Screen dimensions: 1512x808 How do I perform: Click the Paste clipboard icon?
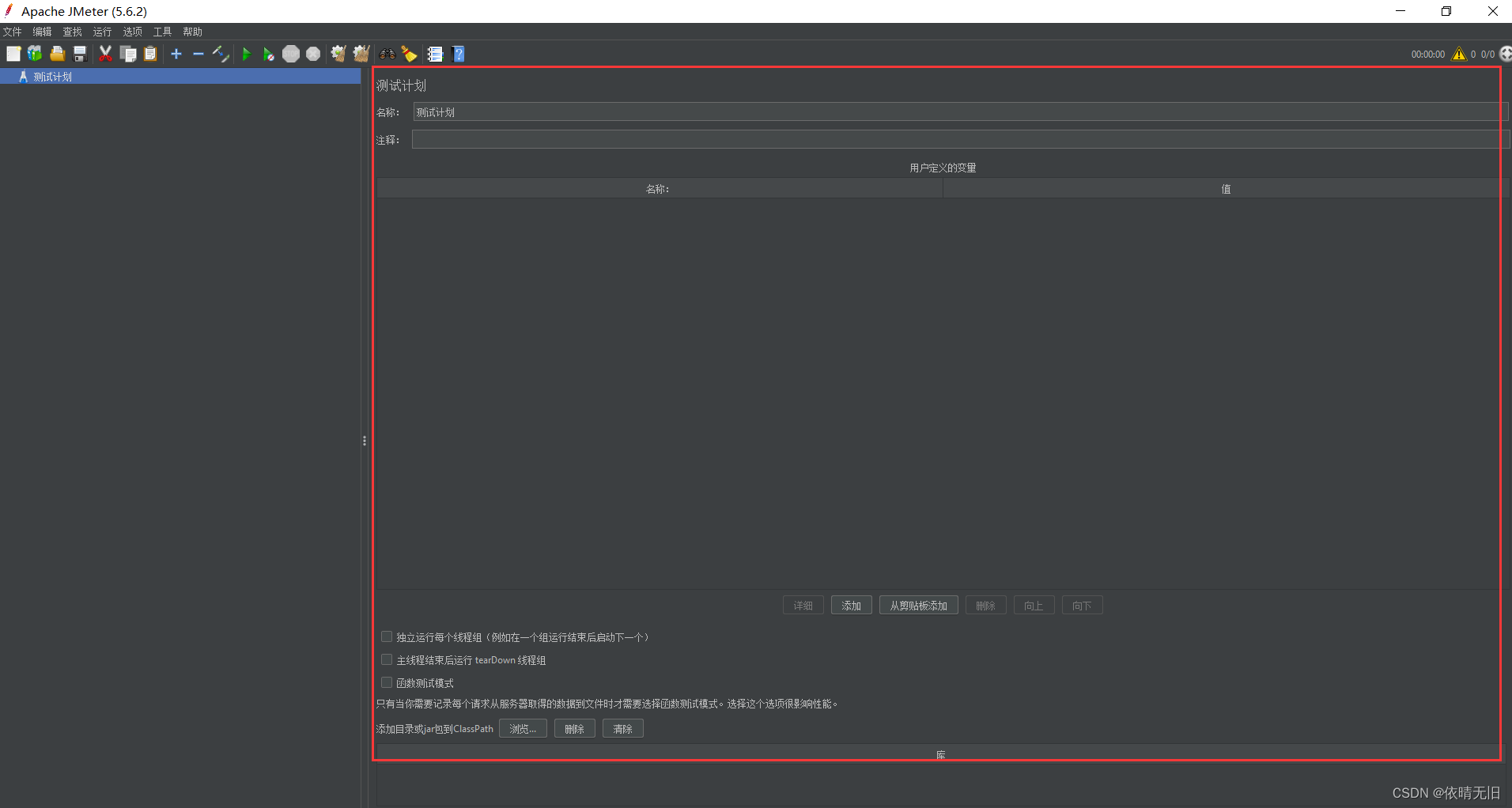(x=150, y=54)
